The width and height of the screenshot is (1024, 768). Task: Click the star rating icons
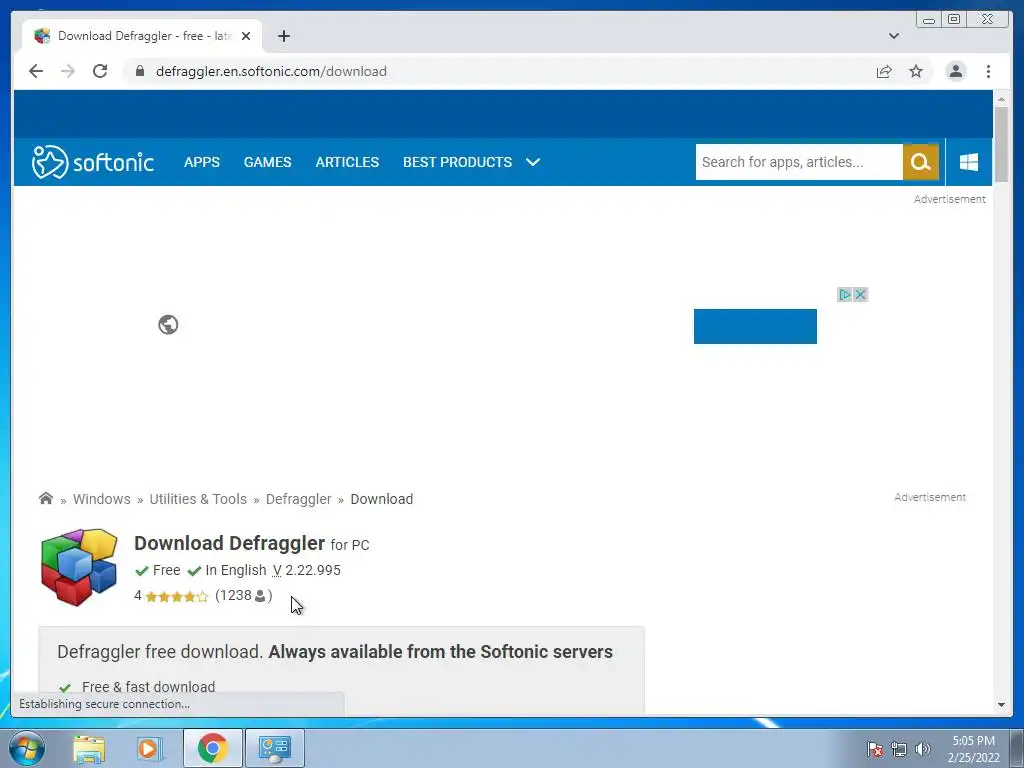click(176, 596)
